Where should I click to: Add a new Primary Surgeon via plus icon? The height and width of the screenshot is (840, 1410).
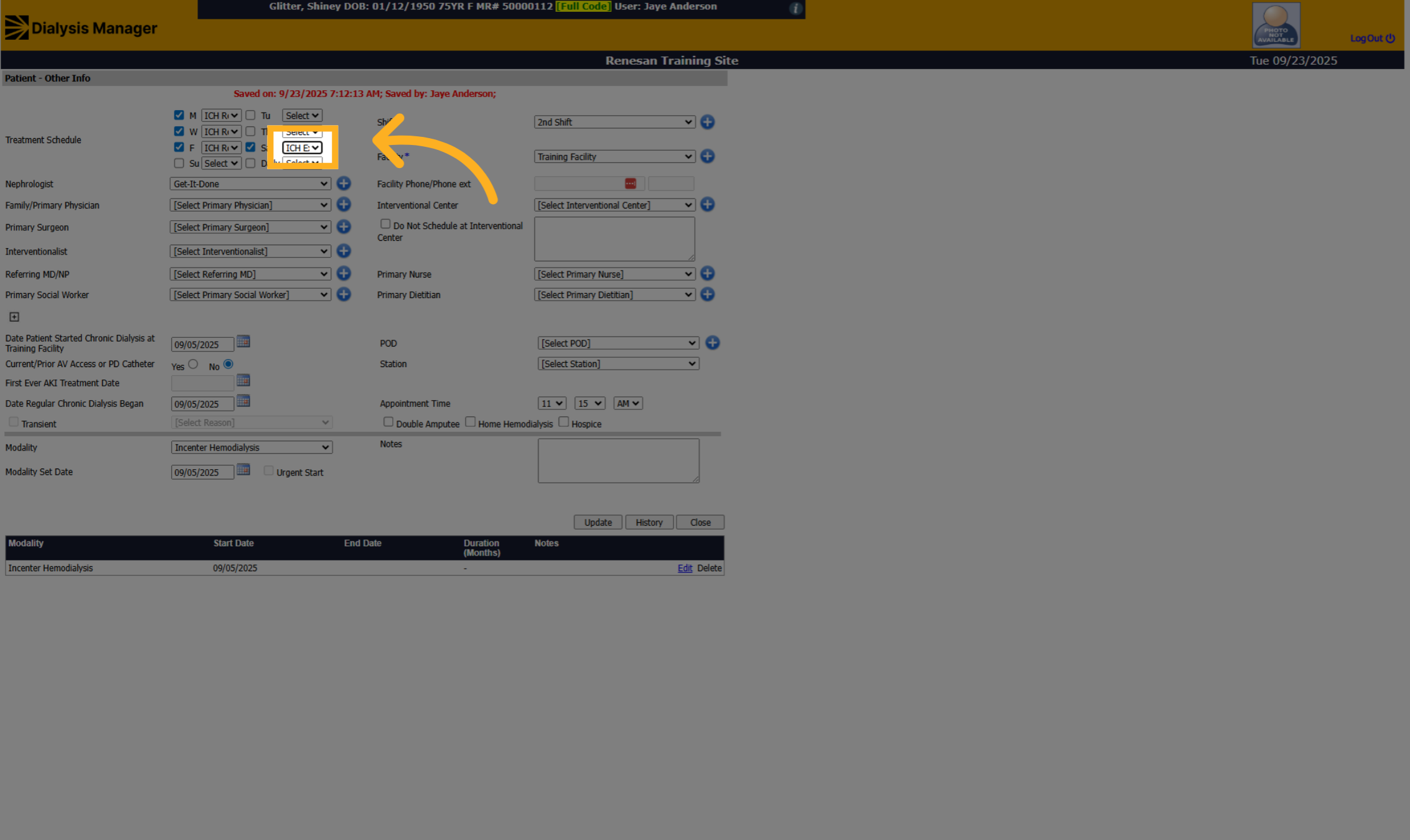(x=344, y=226)
